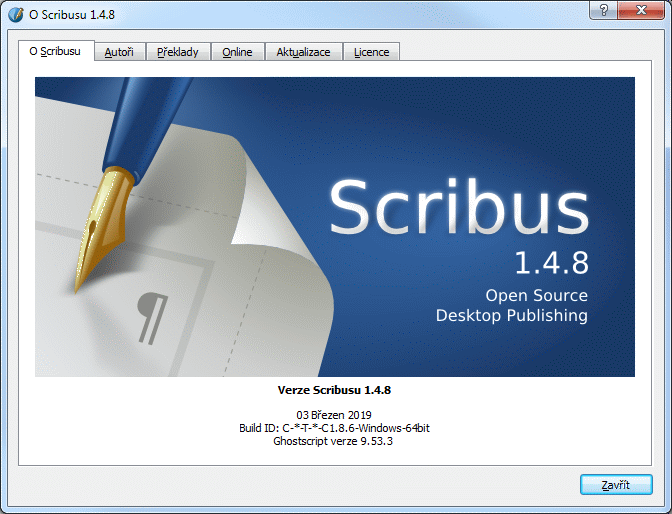Viewport: 672px width, 514px height.
Task: Click the Open Source Desktop Publishing tagline
Action: (x=512, y=306)
